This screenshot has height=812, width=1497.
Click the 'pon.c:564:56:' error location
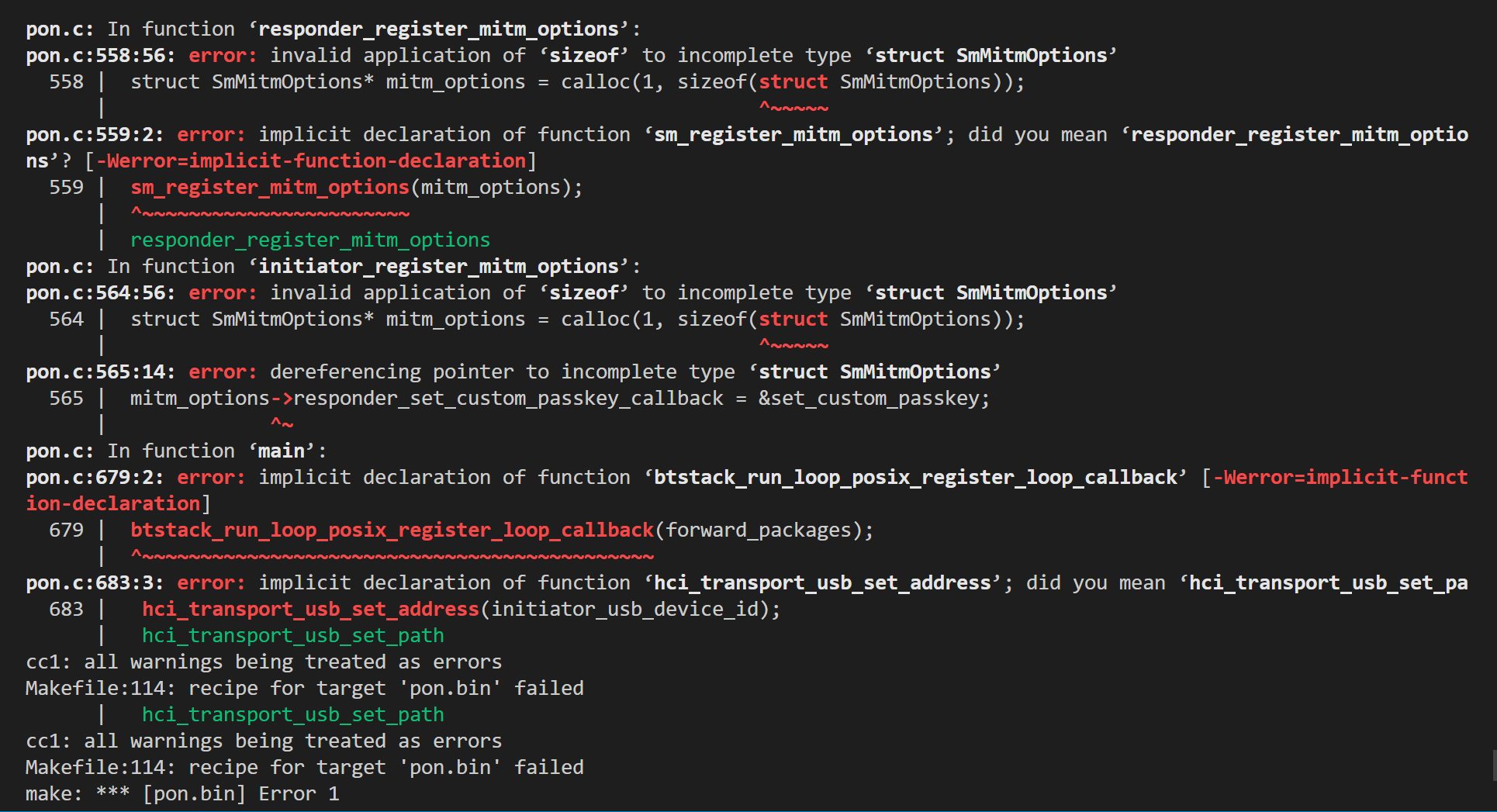click(x=101, y=293)
